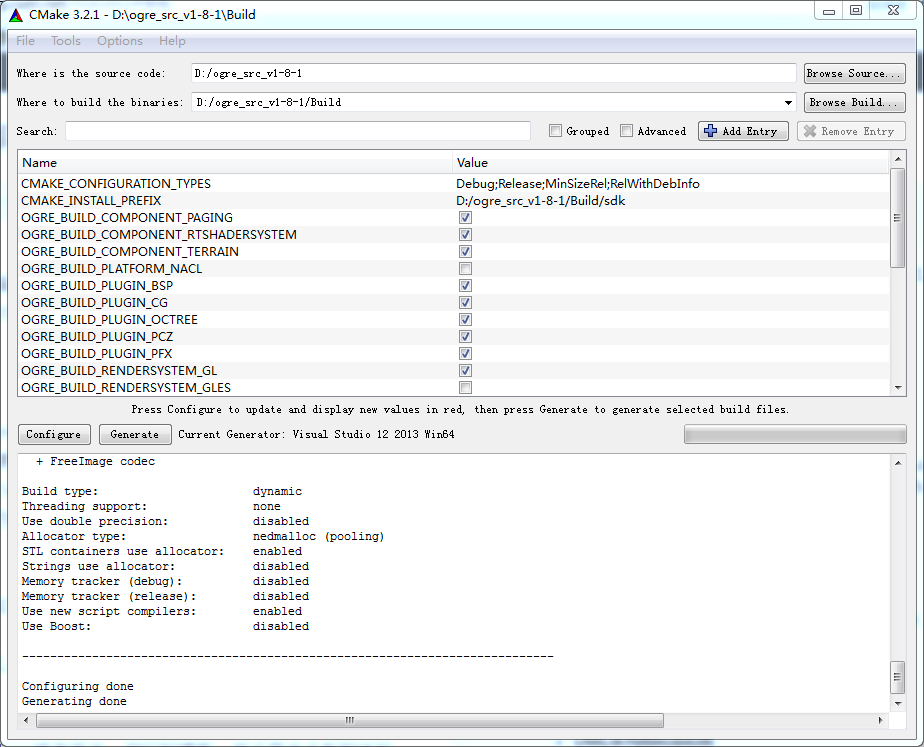924x747 pixels.
Task: Click the blue plus Add Entry icon
Action: [711, 131]
